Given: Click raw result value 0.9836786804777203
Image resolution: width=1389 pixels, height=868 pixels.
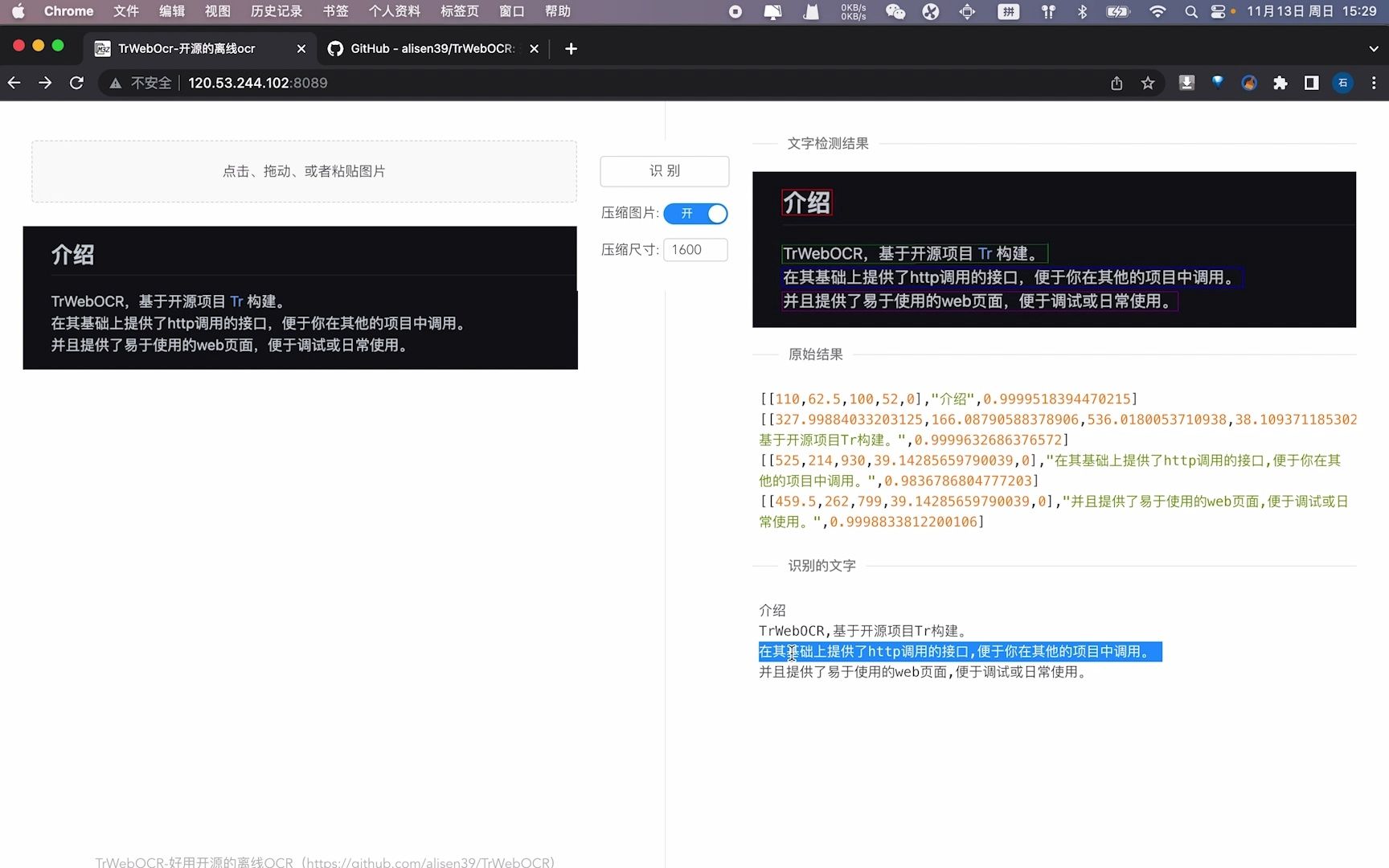Looking at the screenshot, I should 958,481.
